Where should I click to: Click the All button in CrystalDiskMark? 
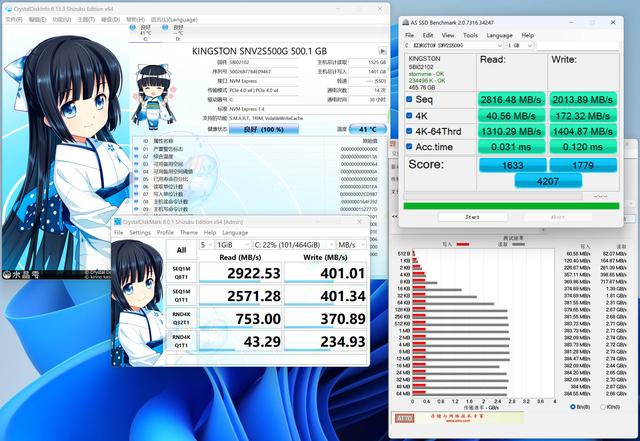181,250
